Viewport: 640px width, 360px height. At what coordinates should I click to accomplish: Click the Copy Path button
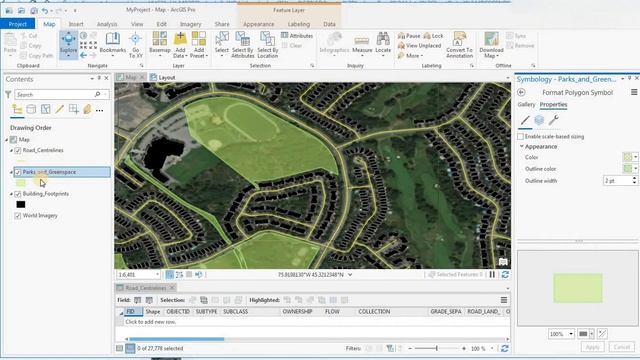point(37,56)
